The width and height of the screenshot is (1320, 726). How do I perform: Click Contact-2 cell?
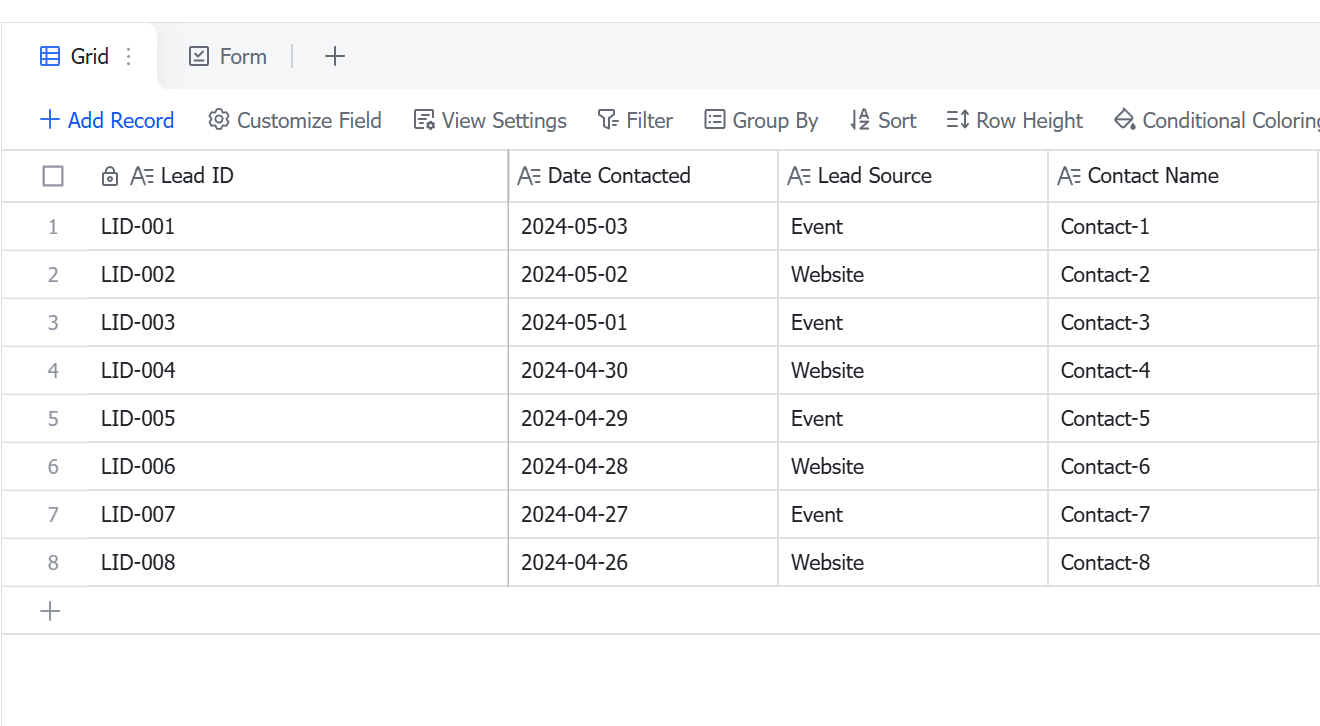click(x=1183, y=274)
